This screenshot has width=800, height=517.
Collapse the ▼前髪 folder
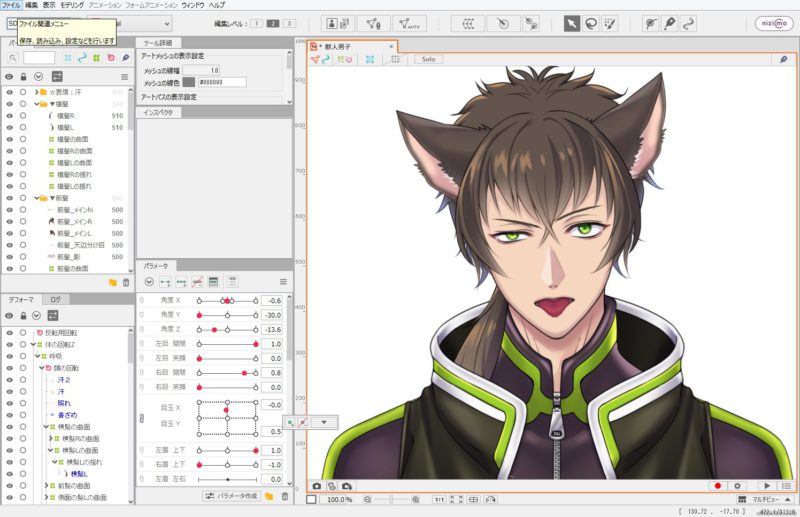pos(37,198)
